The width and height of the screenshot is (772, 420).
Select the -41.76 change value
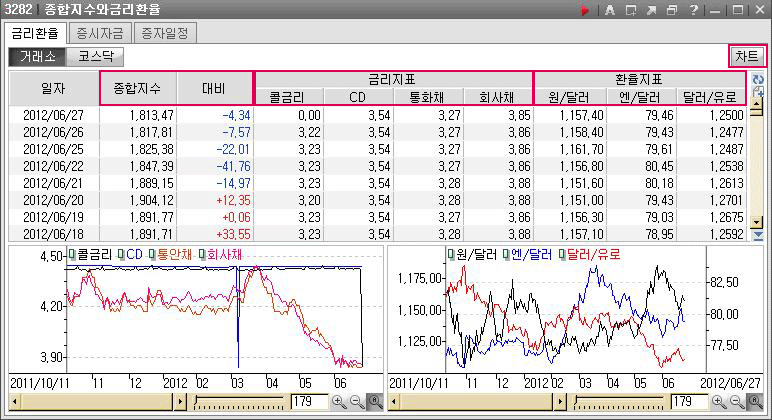click(x=233, y=166)
